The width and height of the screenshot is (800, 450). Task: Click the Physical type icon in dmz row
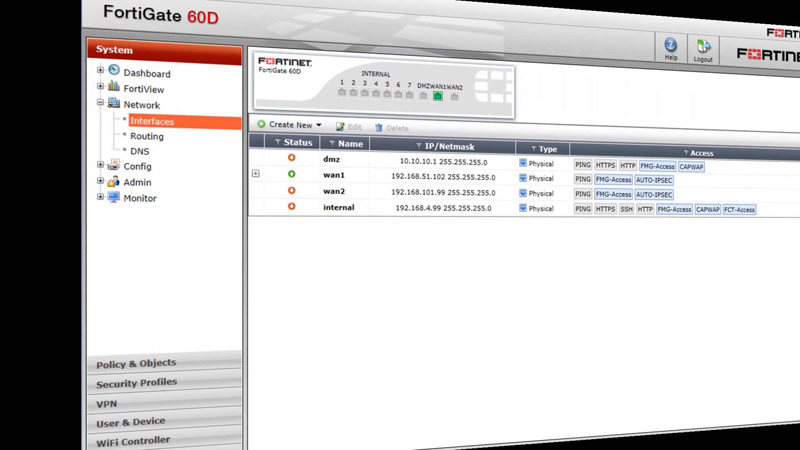(523, 163)
